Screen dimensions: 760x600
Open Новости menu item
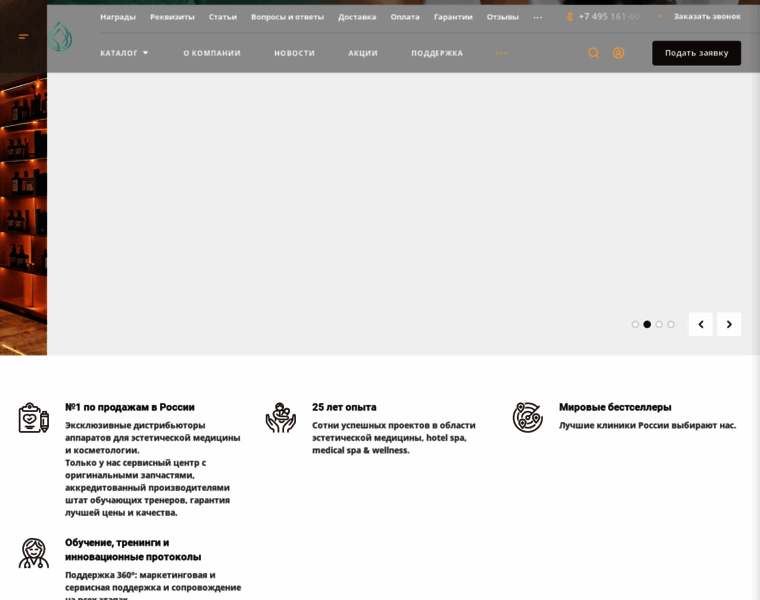294,53
